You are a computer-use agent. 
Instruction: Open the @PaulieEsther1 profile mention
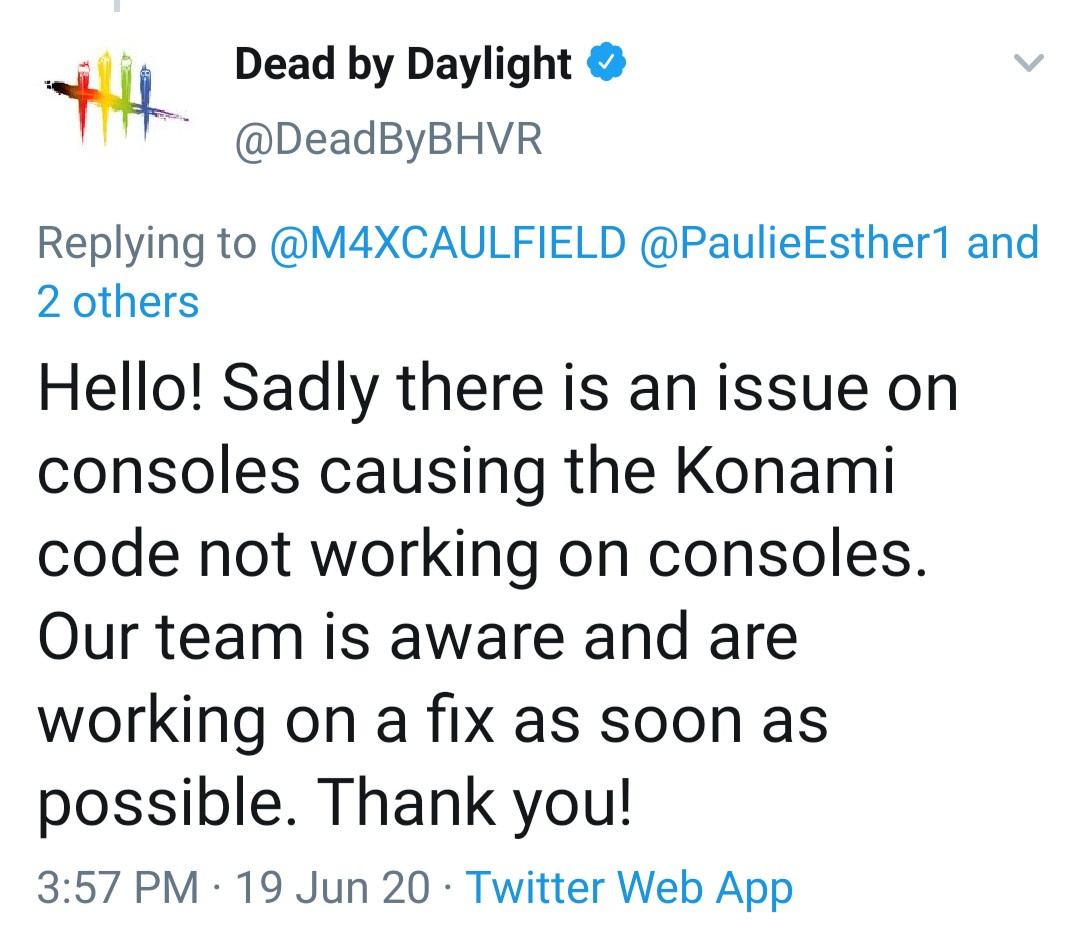click(795, 243)
